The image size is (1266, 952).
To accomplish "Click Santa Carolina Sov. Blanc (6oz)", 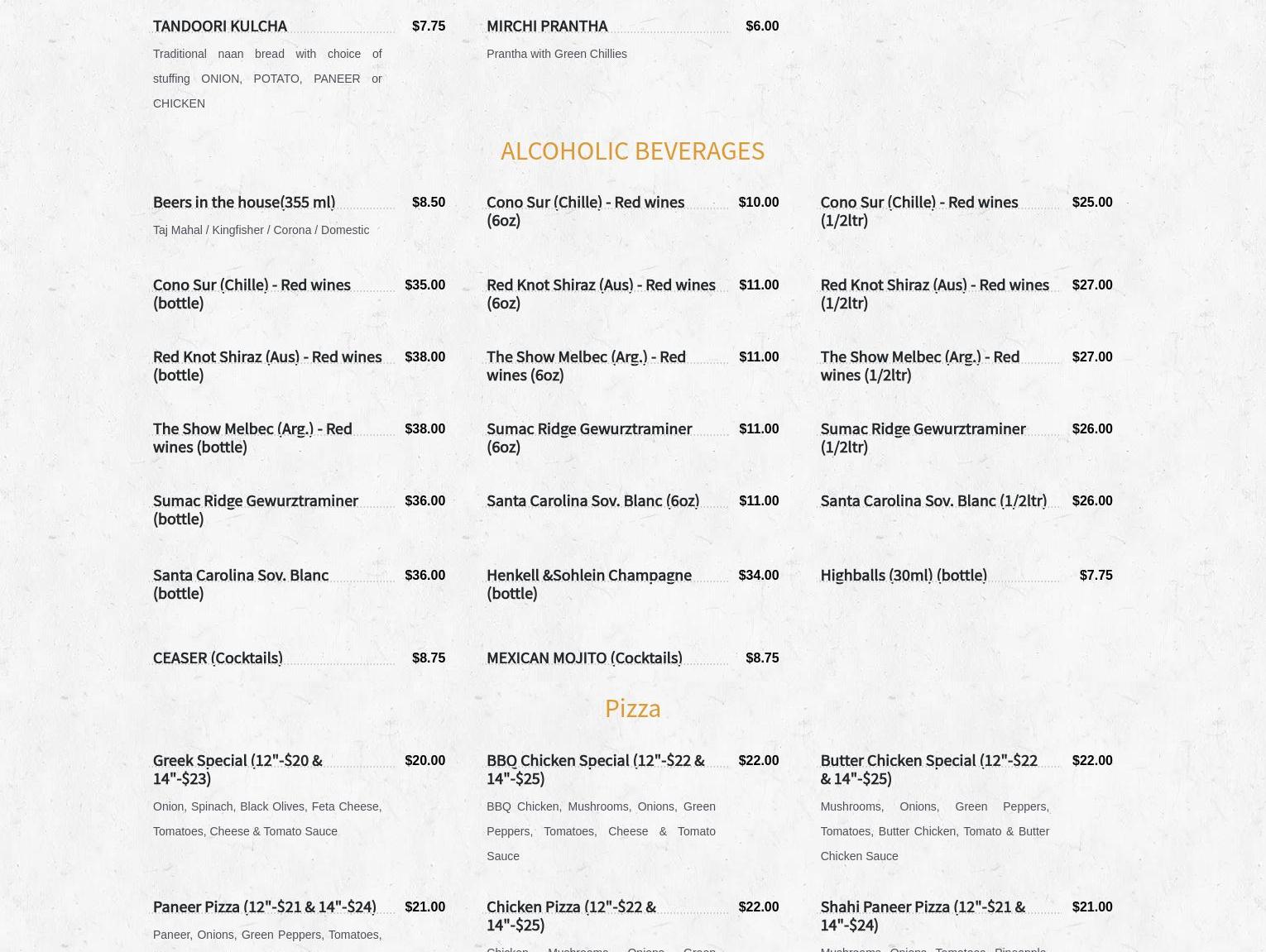I will [592, 500].
